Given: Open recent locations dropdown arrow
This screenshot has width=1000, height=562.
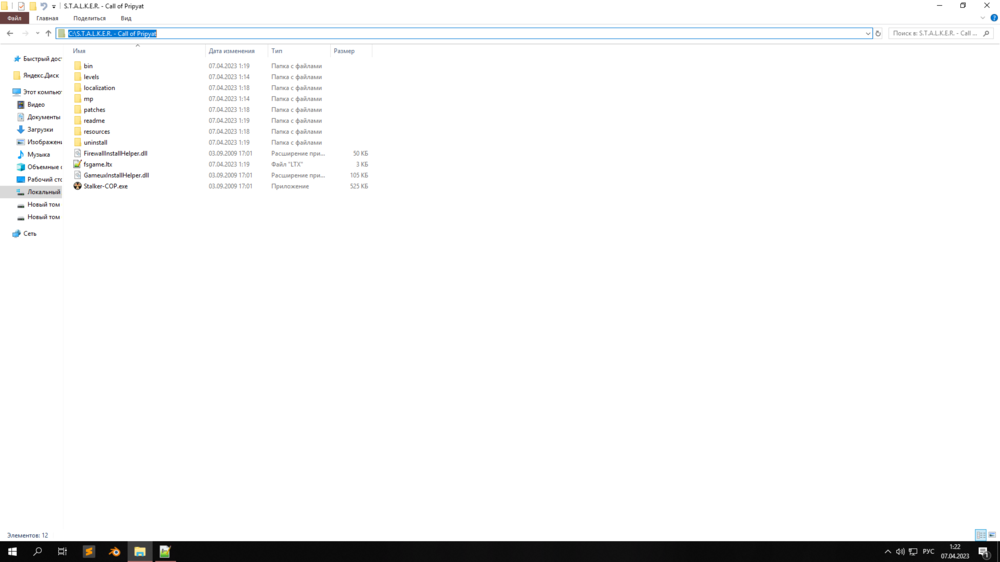Looking at the screenshot, I should pyautogui.click(x=37, y=33).
